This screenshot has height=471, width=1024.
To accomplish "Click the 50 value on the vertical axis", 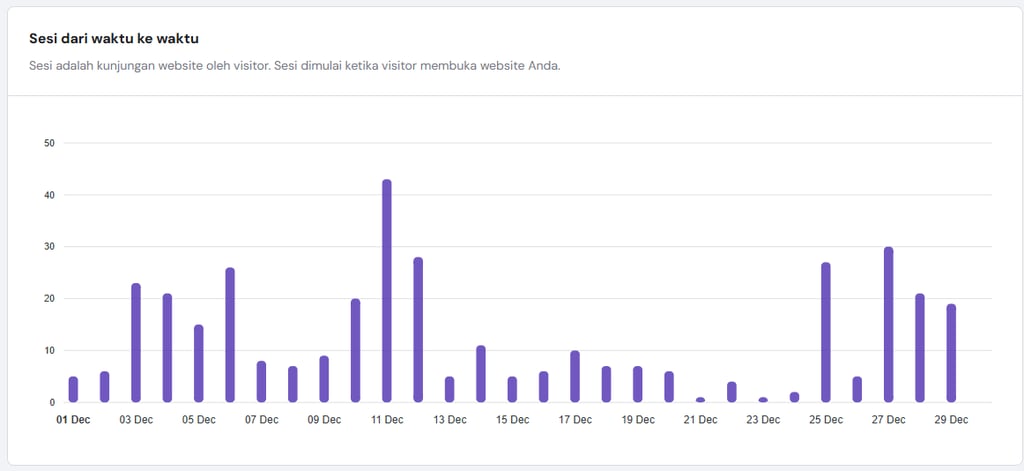I will click(x=49, y=143).
